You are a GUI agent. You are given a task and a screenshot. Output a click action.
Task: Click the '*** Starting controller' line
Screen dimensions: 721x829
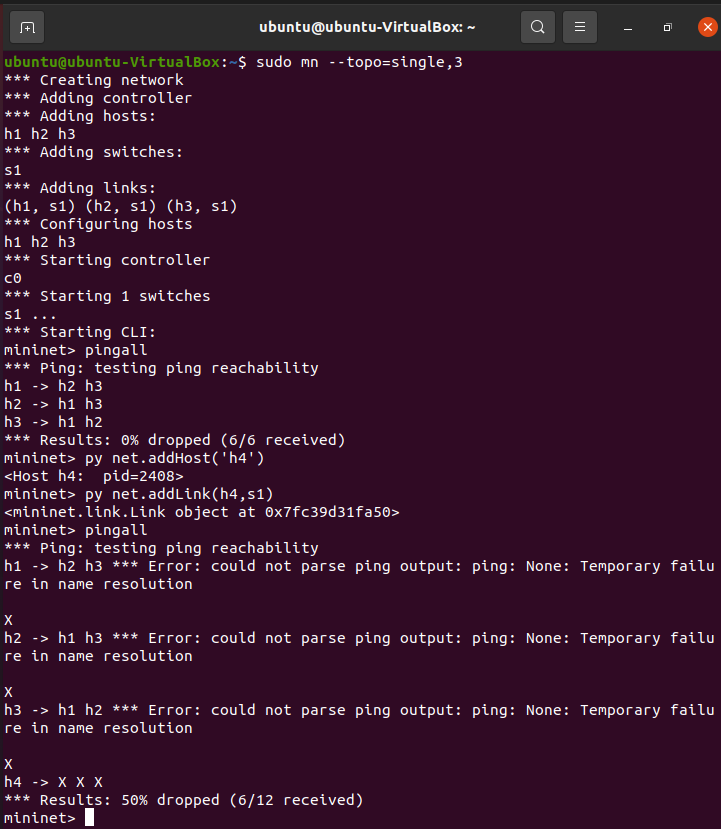[107, 260]
